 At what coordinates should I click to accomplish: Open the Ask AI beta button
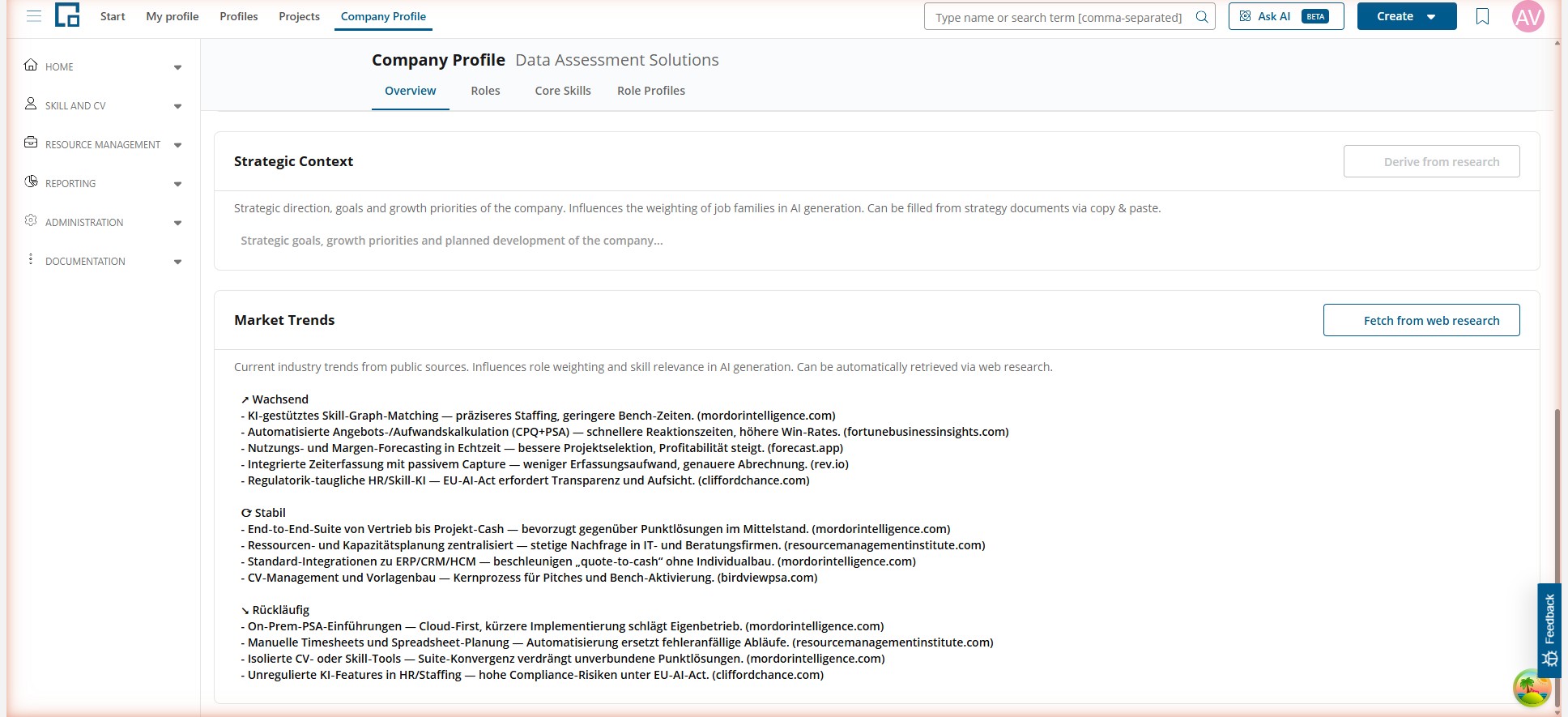(x=1286, y=16)
